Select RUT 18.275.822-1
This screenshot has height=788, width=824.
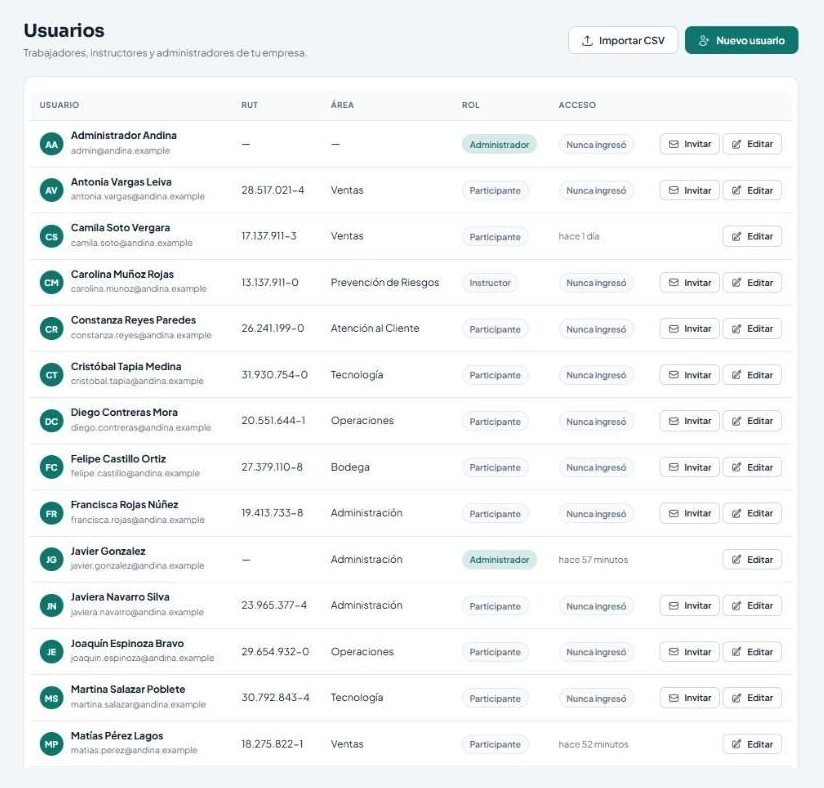(x=272, y=744)
